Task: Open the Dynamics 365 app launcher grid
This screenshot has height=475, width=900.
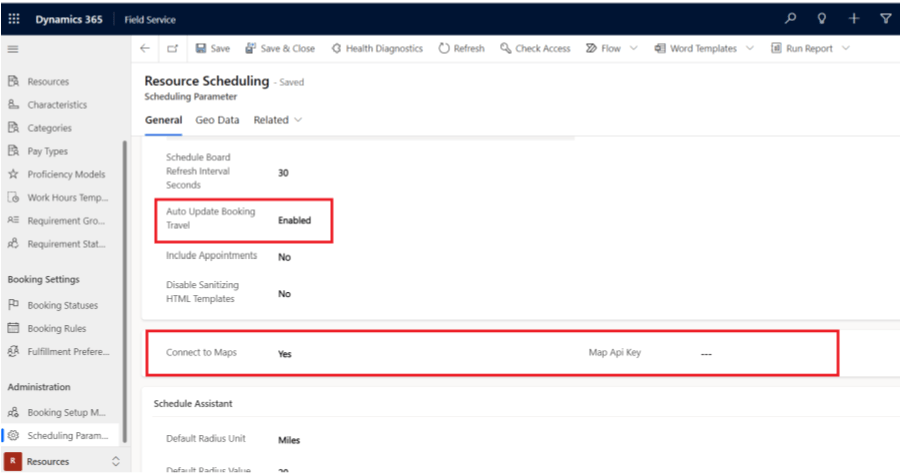Action: (x=14, y=19)
